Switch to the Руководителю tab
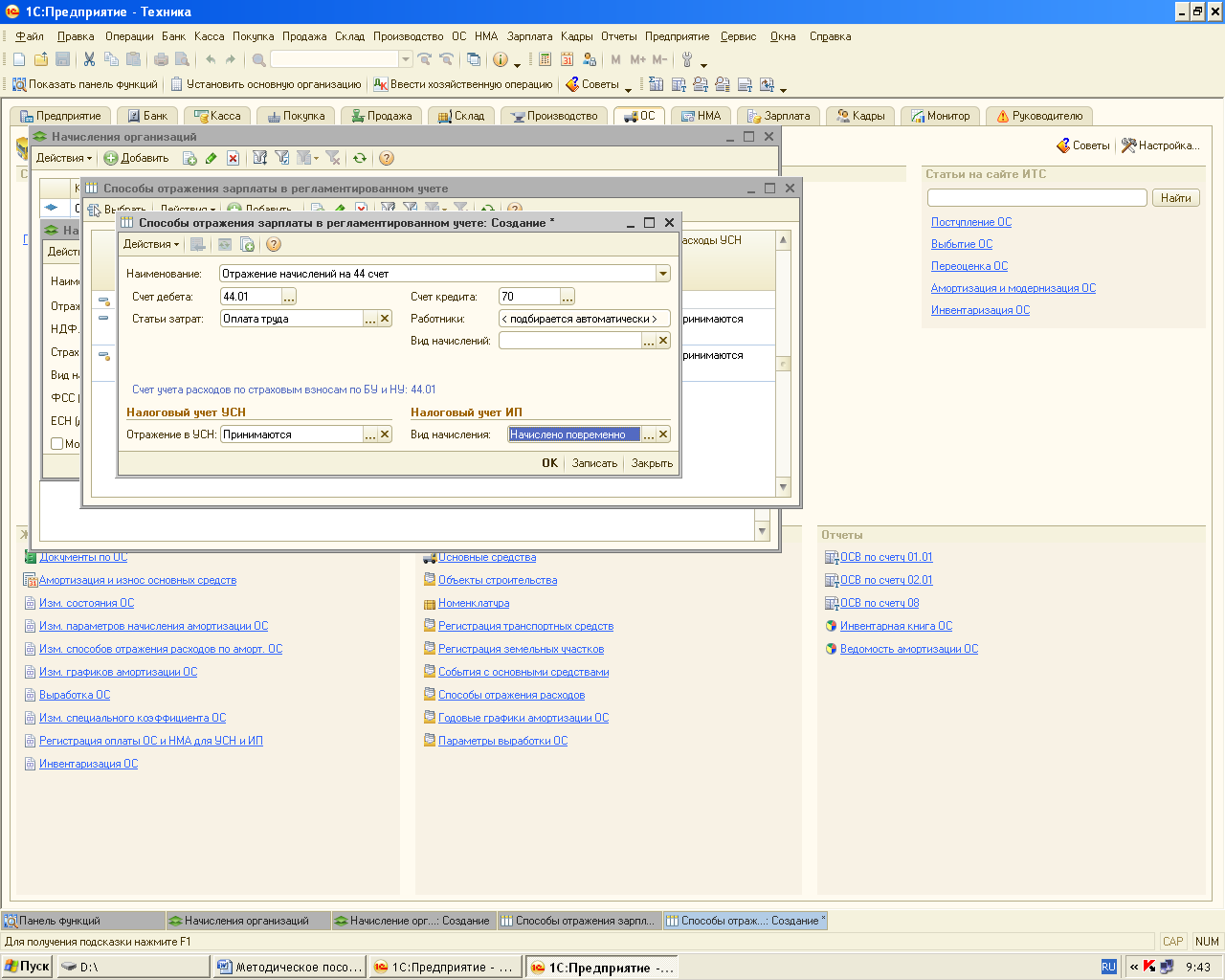Viewport: 1225px width, 980px height. click(x=1039, y=116)
